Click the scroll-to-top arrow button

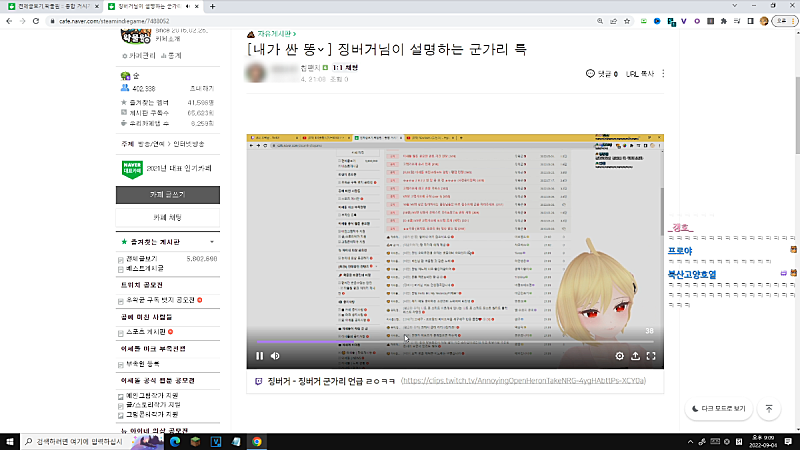tap(768, 408)
